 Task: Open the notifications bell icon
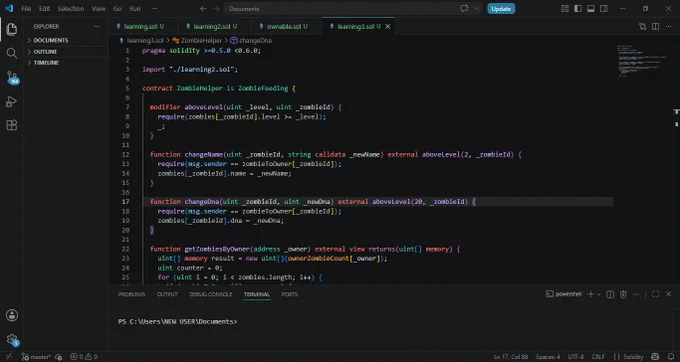(x=670, y=357)
